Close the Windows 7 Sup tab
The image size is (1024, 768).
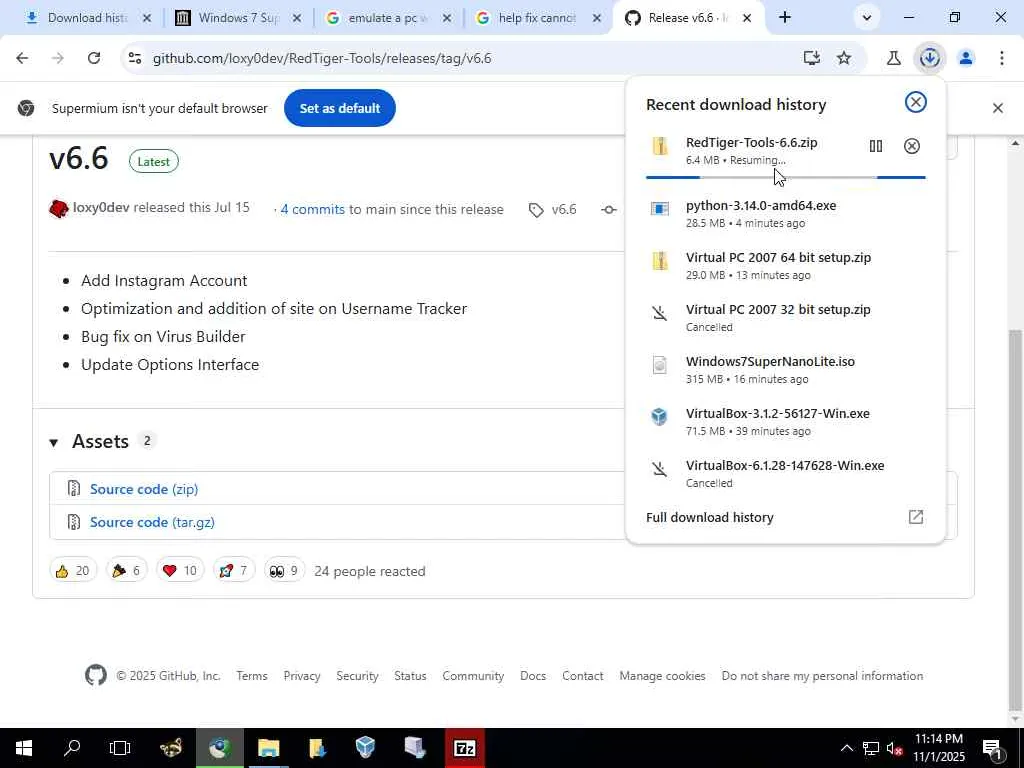(x=296, y=18)
